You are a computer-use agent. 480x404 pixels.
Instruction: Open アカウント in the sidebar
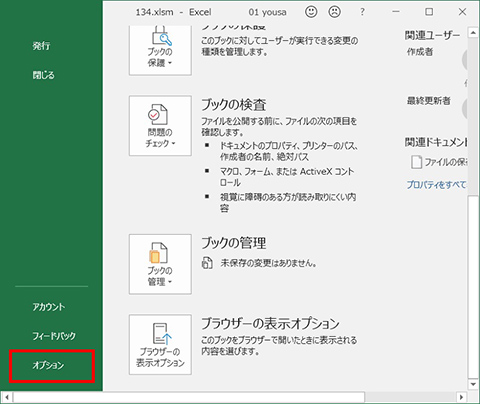point(49,307)
